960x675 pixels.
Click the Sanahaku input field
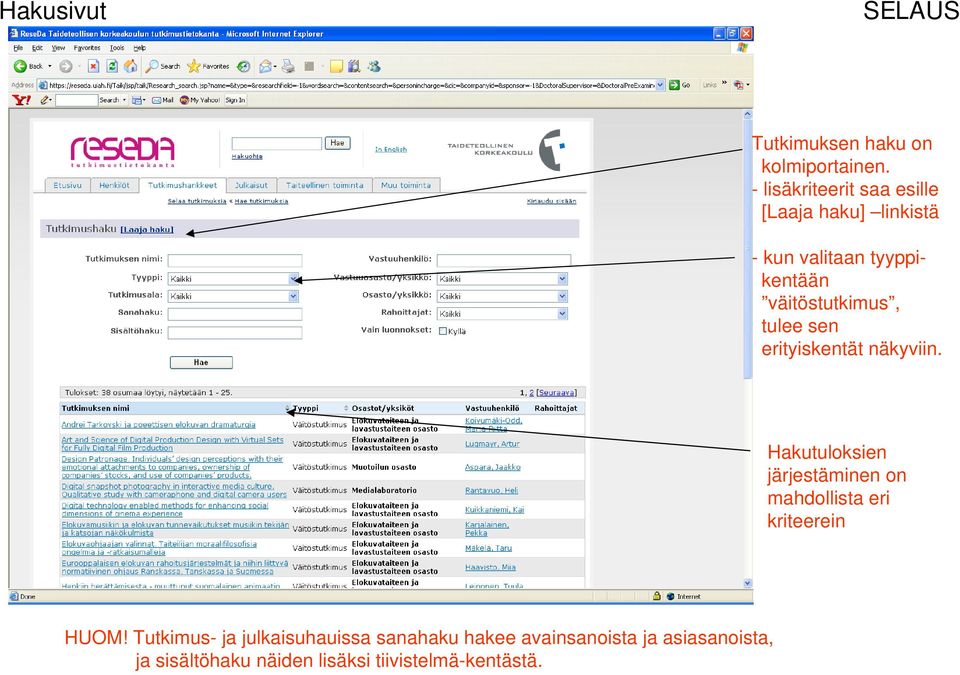[x=234, y=314]
